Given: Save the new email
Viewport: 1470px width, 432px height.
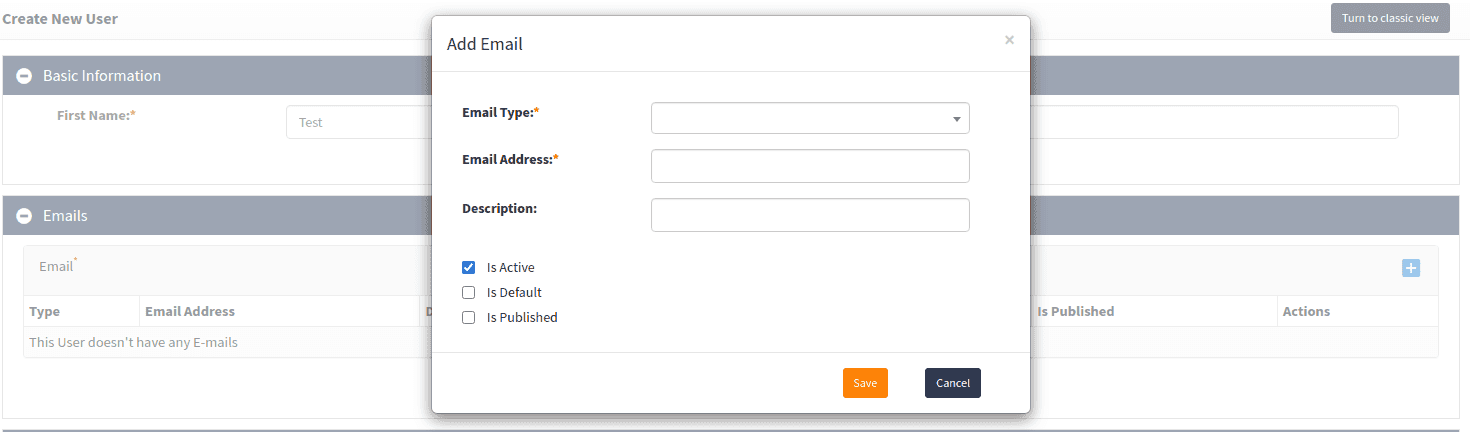Looking at the screenshot, I should pyautogui.click(x=865, y=383).
